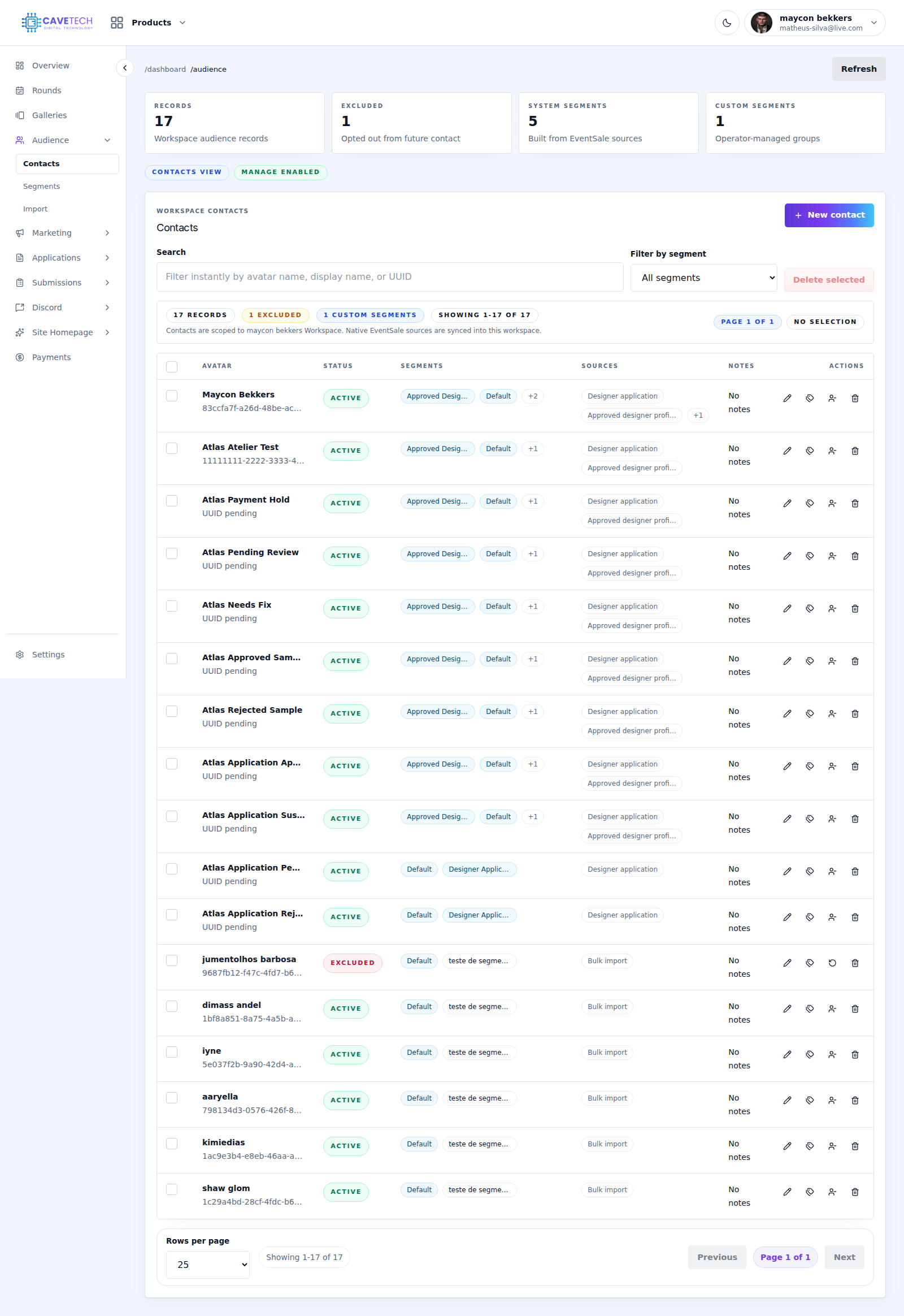The height and width of the screenshot is (1316, 904).
Task: Expand the Site Homepage sidebar section
Action: [107, 333]
